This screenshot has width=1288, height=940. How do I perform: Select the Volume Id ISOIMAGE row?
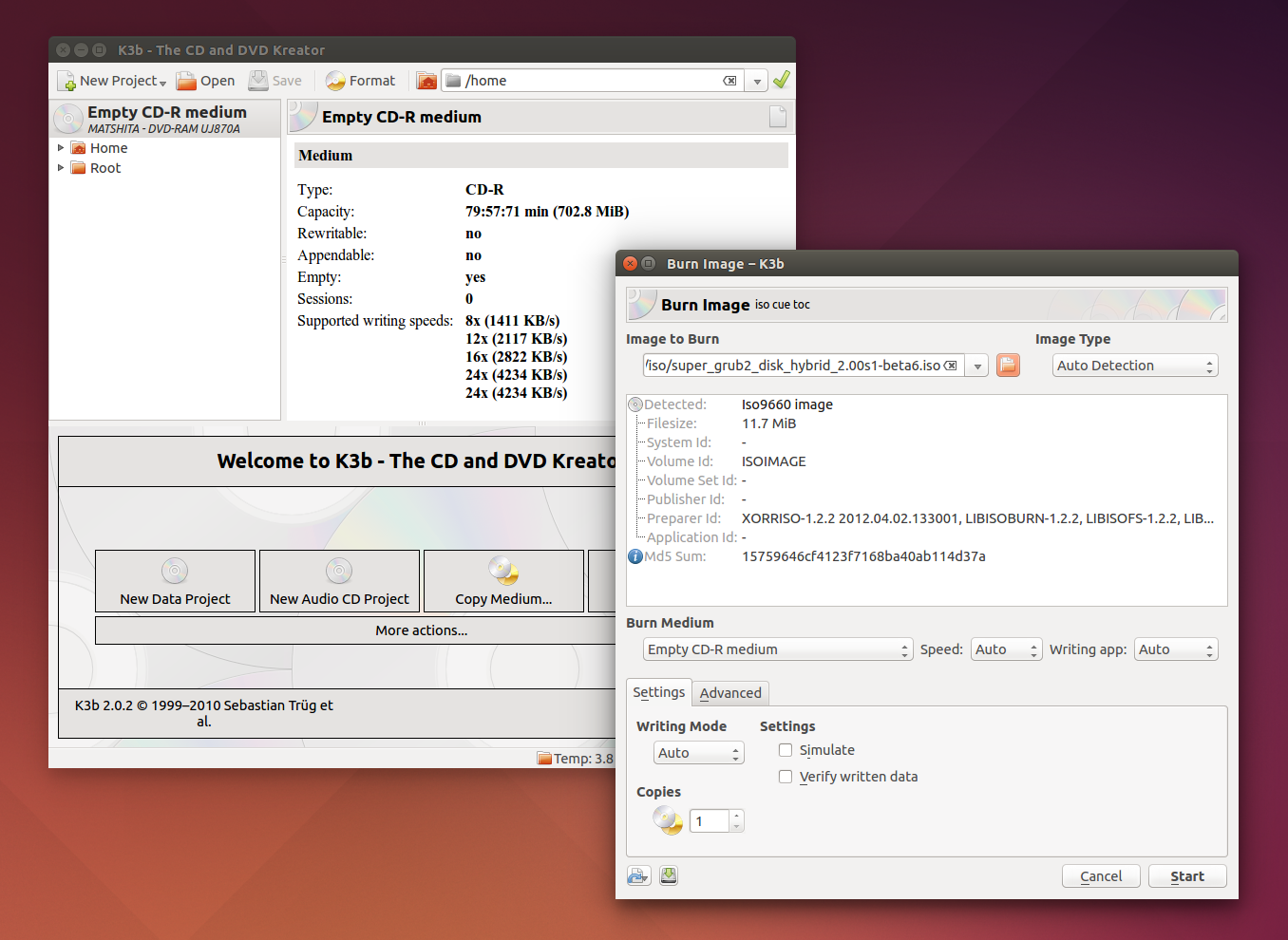click(x=926, y=461)
